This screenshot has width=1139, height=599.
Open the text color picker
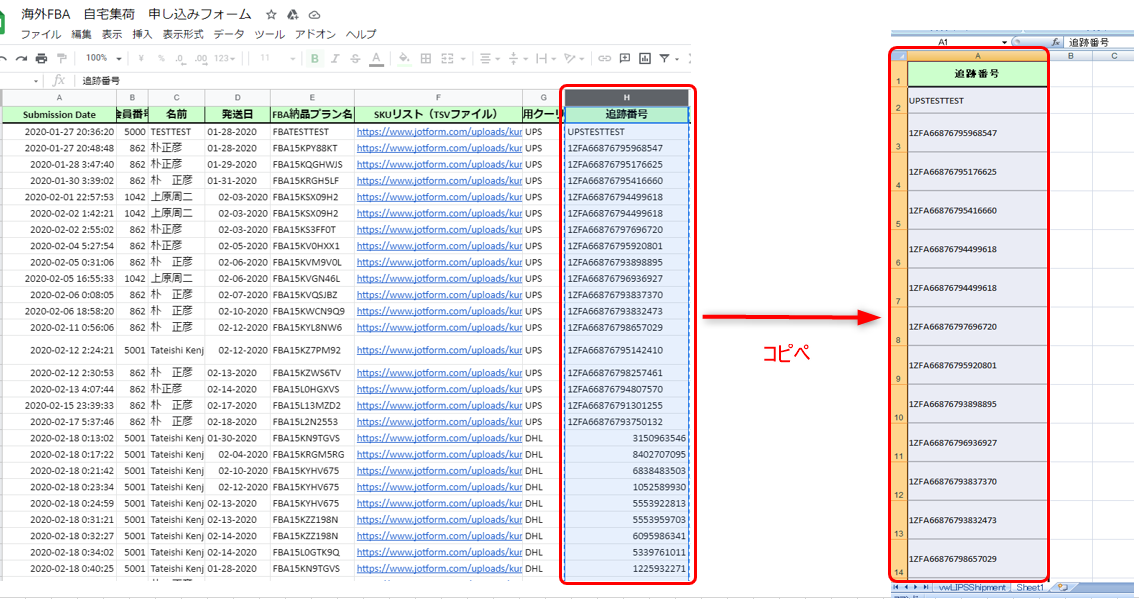coord(376,59)
